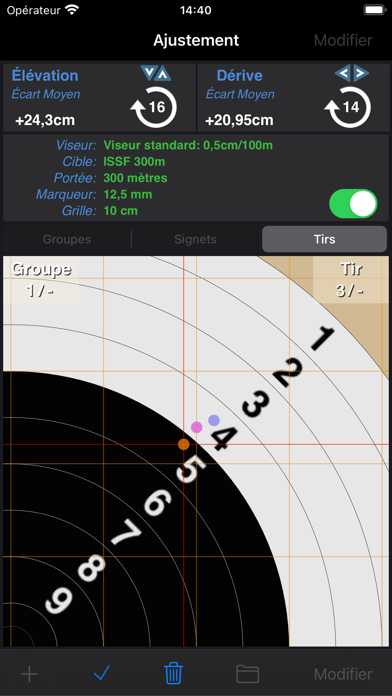Viewport: 392px width, 696px height.
Task: Tap the windage left arrow
Action: (x=343, y=73)
